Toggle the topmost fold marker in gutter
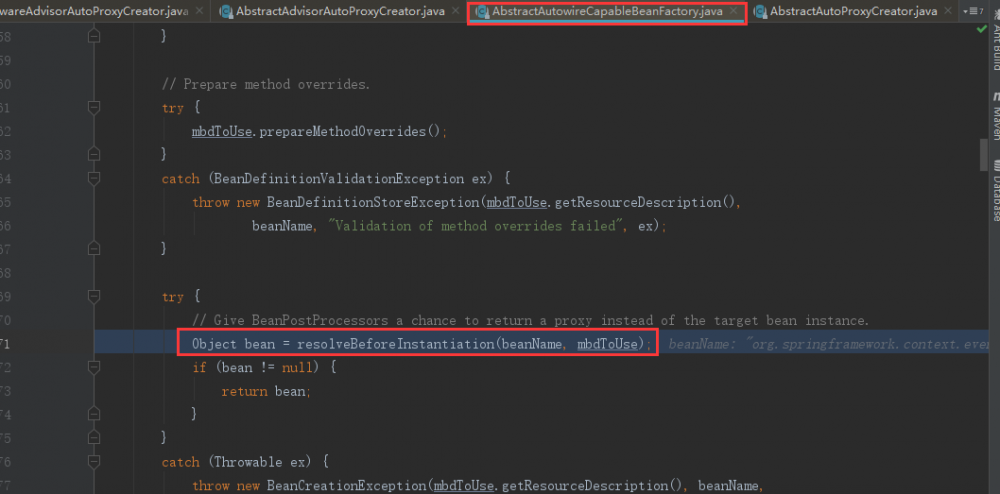Viewport: 1000px width, 494px height. pyautogui.click(x=94, y=36)
